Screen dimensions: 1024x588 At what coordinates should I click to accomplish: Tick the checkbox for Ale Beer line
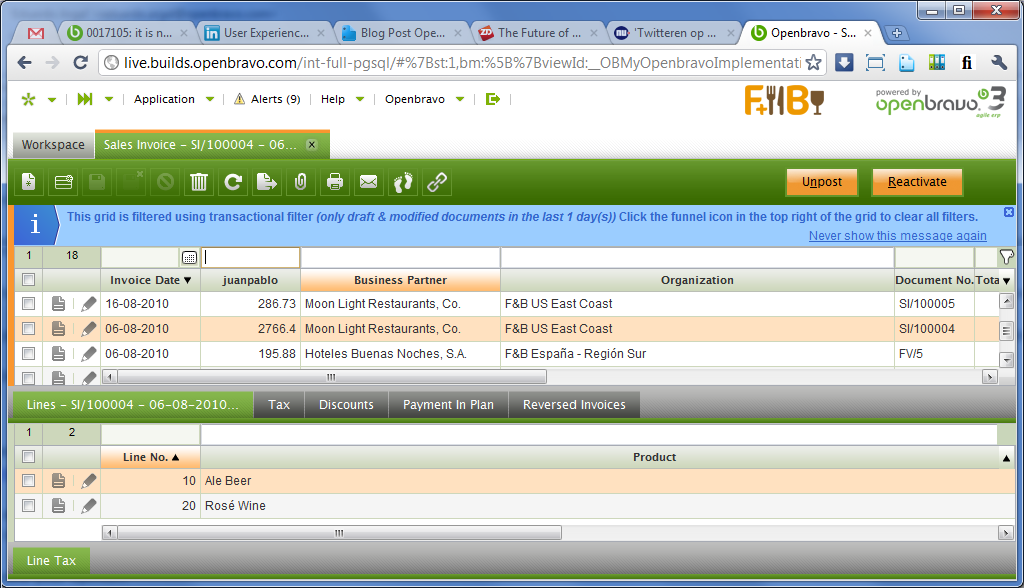click(28, 480)
